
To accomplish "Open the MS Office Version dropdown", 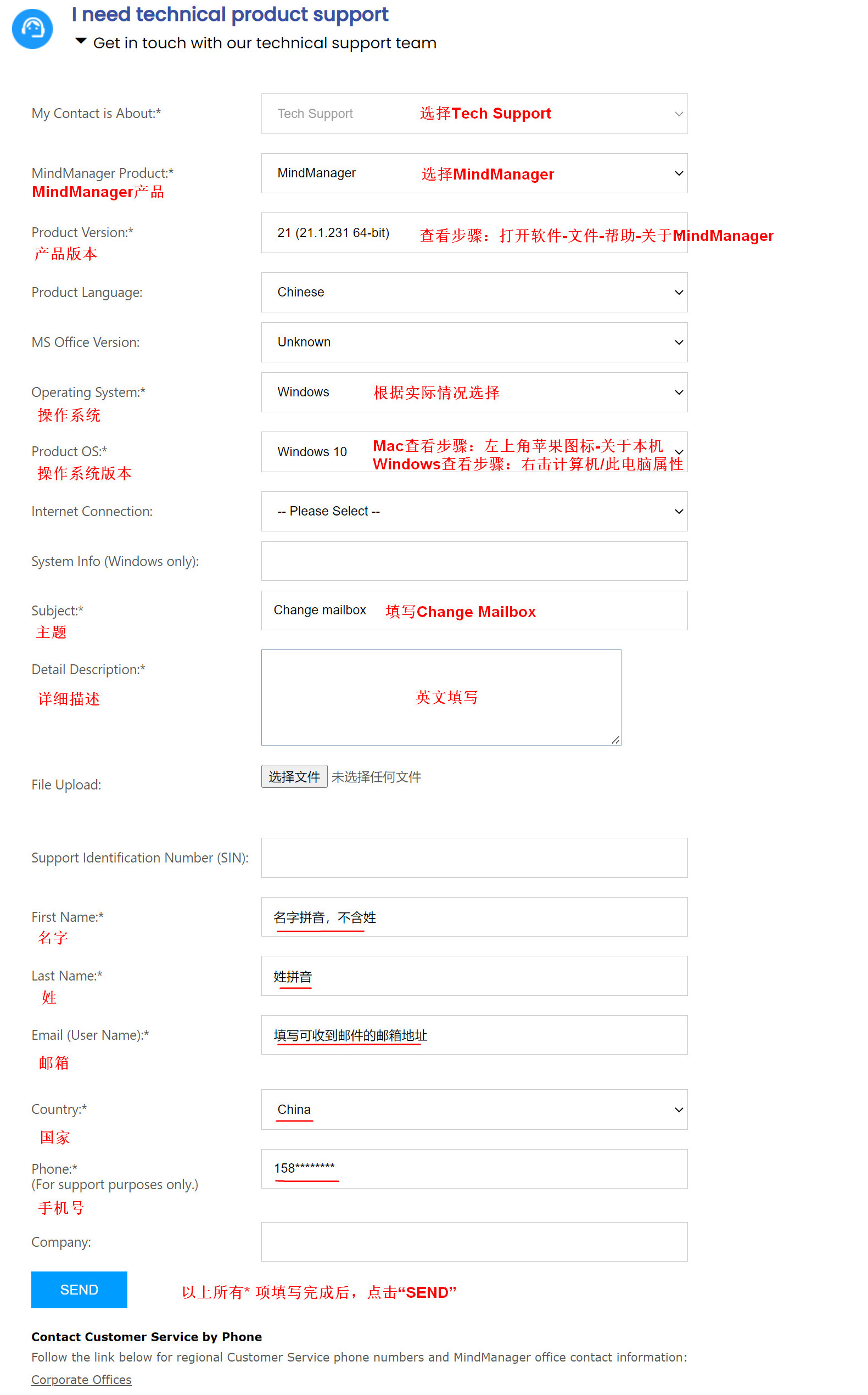I will (x=474, y=342).
